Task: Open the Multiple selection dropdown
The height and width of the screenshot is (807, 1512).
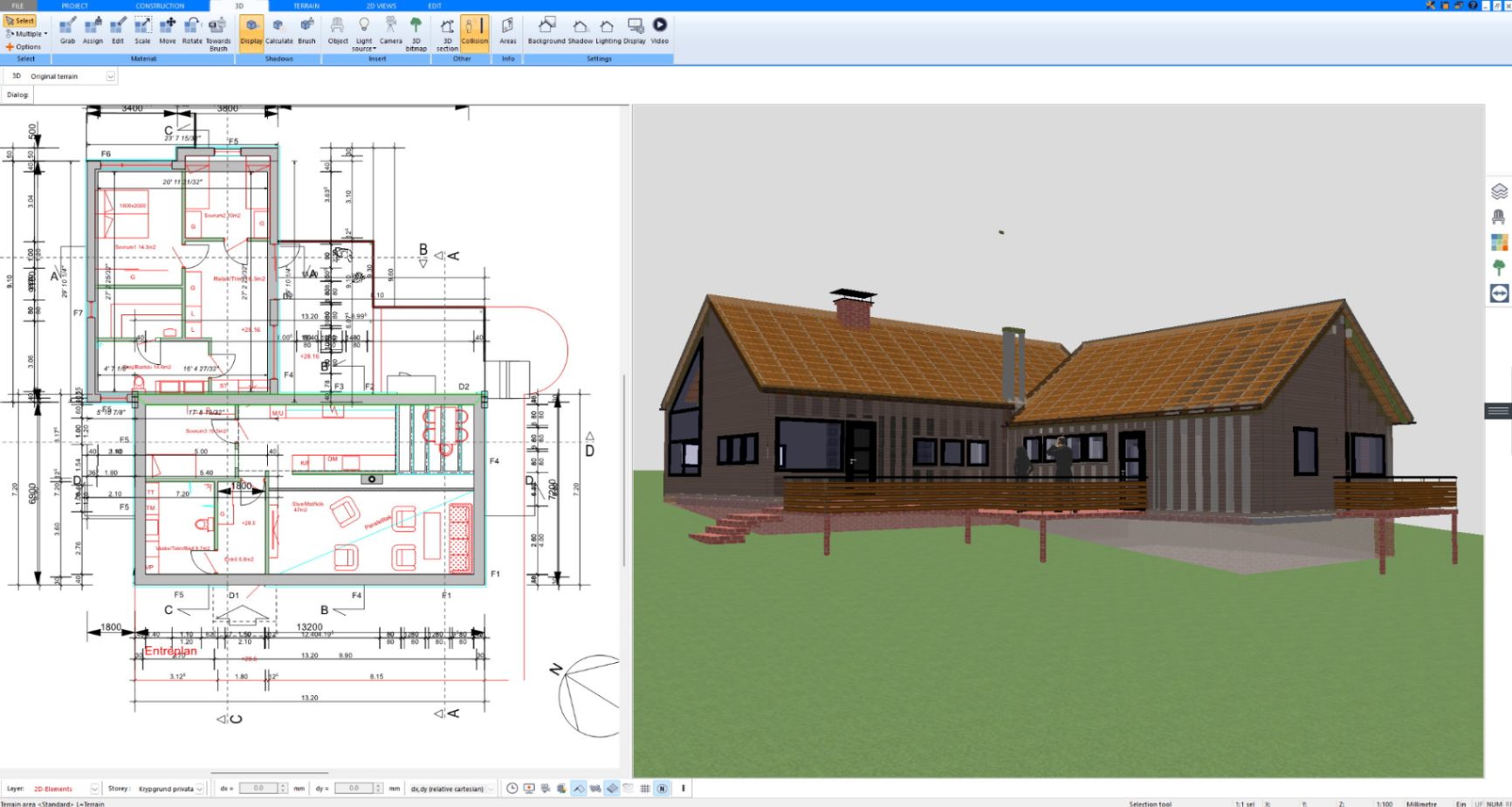Action: [x=26, y=34]
